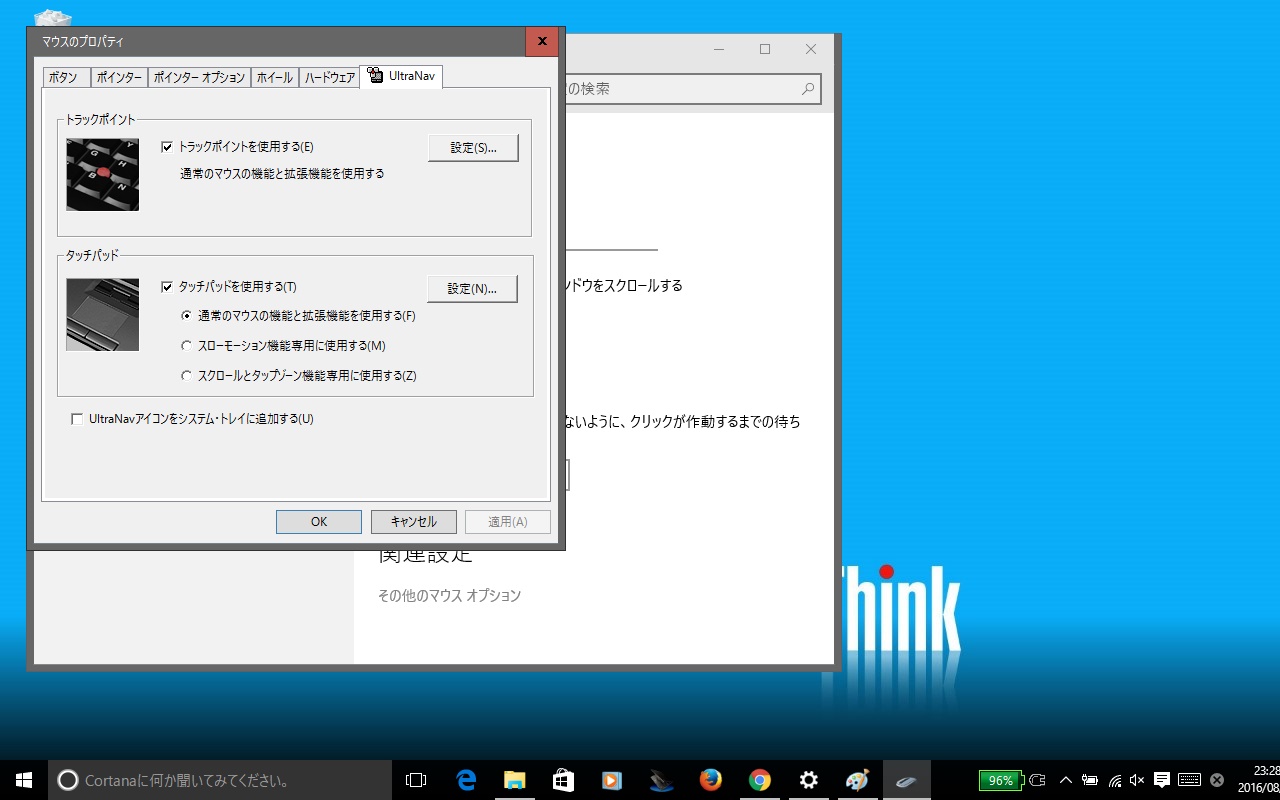The width and height of the screenshot is (1280, 800).
Task: Open Microsoft Edge from the taskbar
Action: (466, 780)
